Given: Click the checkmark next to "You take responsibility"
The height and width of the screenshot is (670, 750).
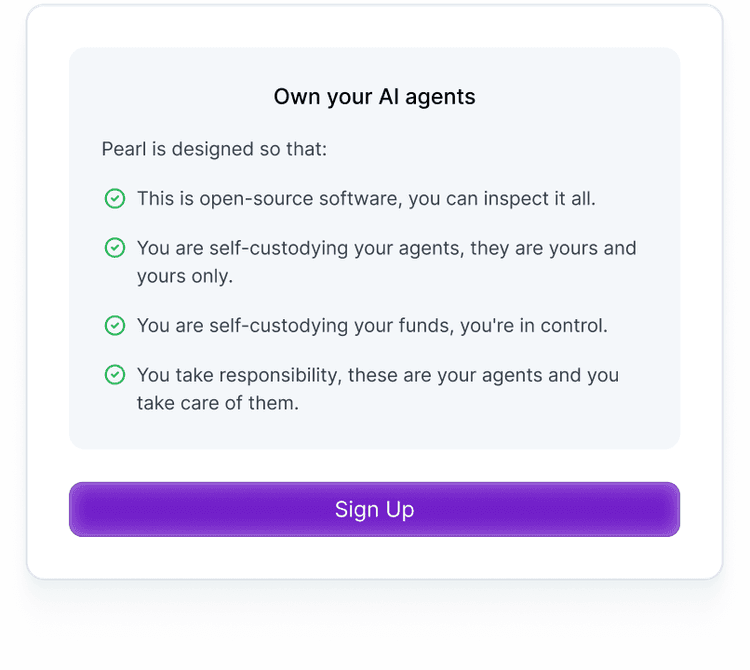Looking at the screenshot, I should (x=115, y=375).
